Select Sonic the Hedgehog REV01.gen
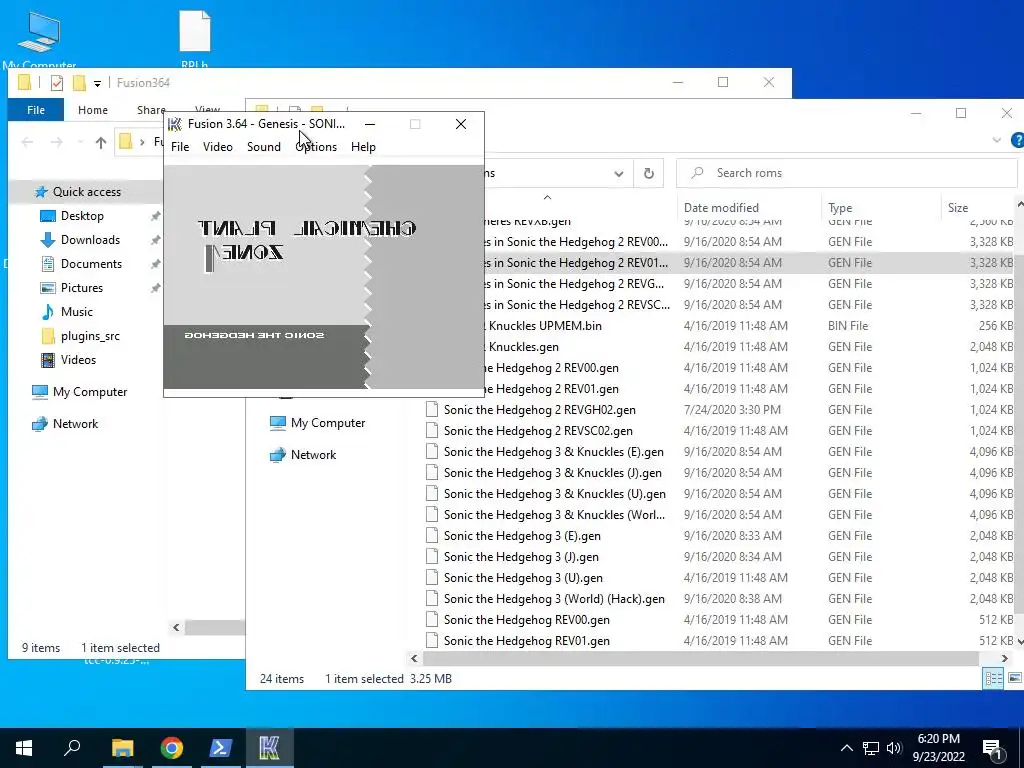Viewport: 1024px width, 768px height. [x=527, y=641]
